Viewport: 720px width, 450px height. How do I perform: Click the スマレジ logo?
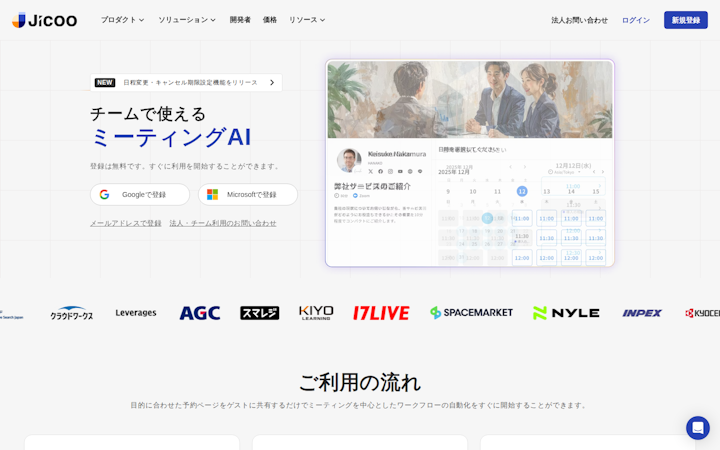(259, 313)
